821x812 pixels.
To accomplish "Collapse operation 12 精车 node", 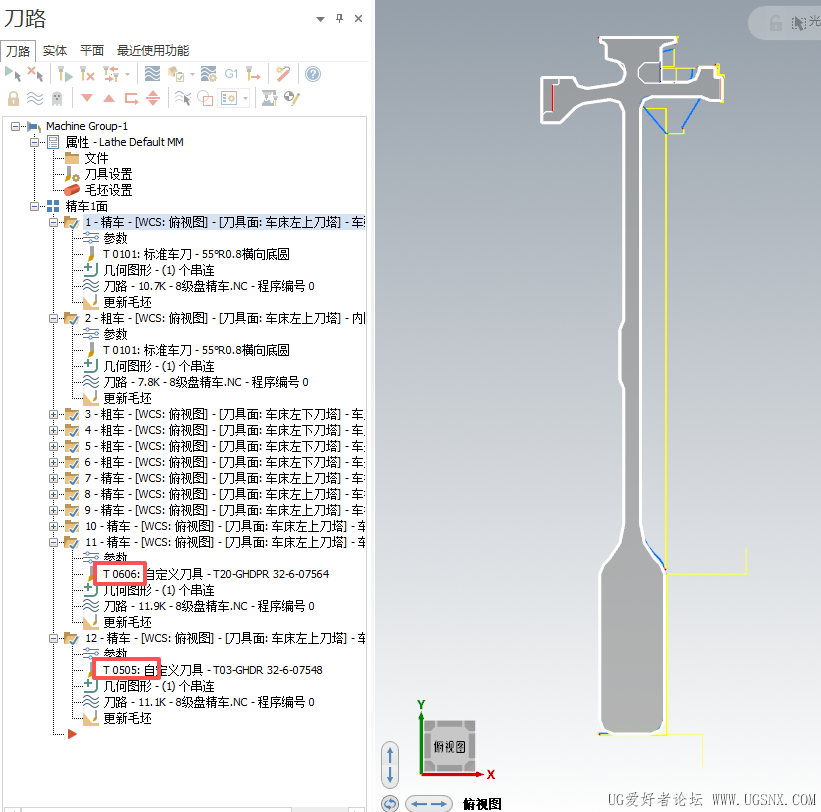I will [53, 638].
